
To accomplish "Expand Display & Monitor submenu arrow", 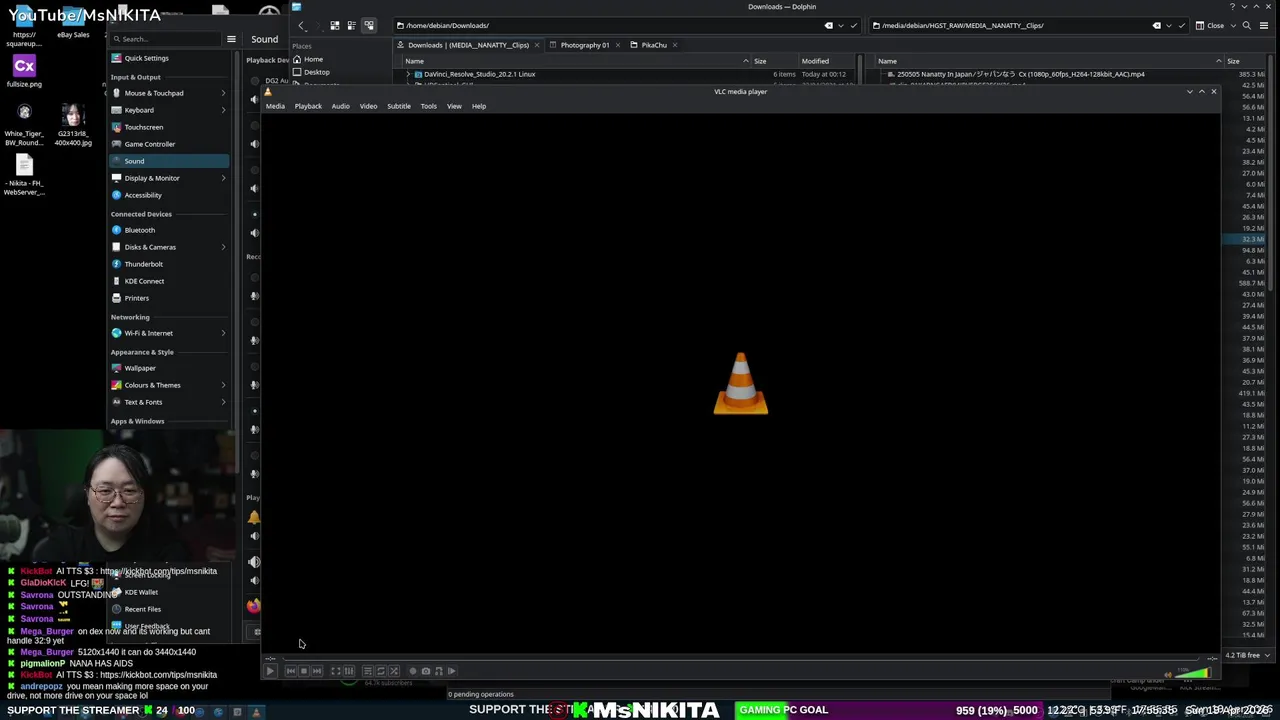I will [223, 178].
